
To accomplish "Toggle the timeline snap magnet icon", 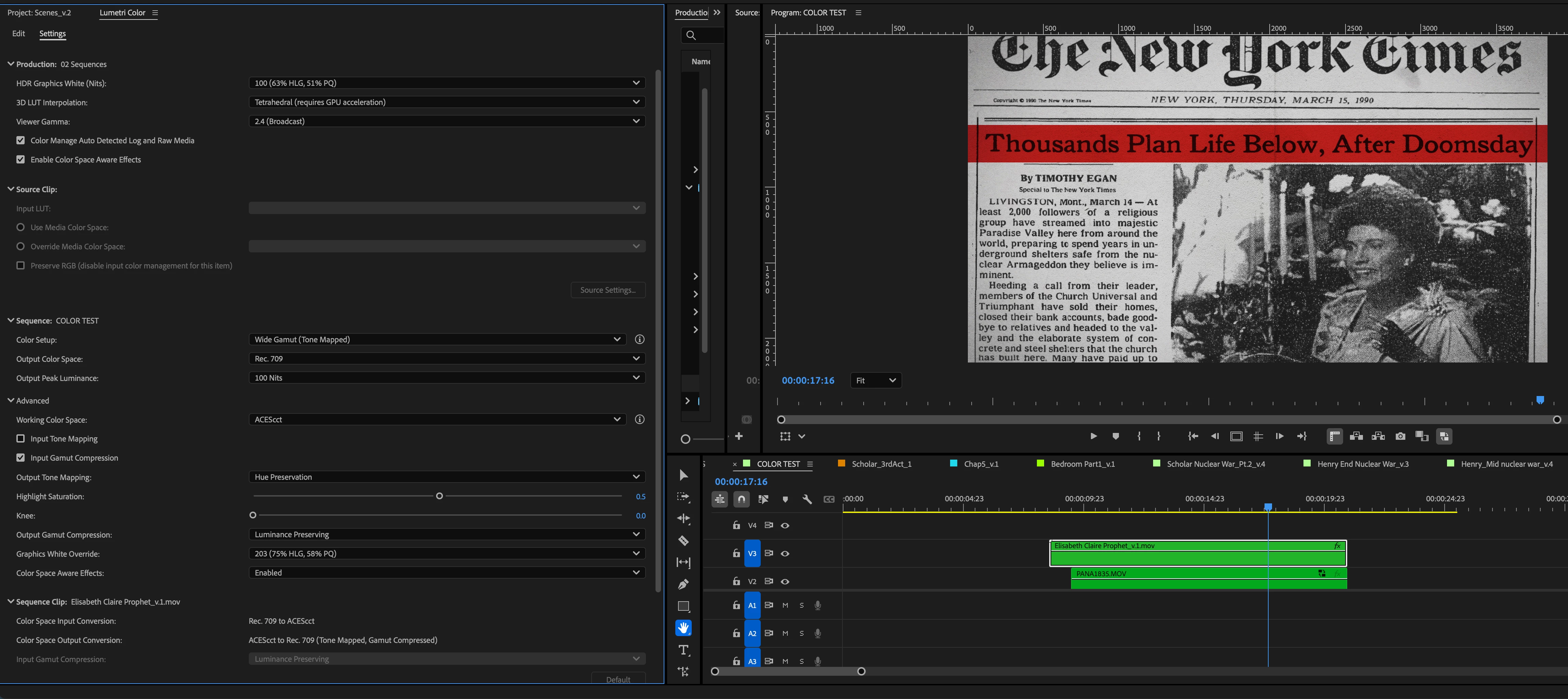I will (x=741, y=499).
